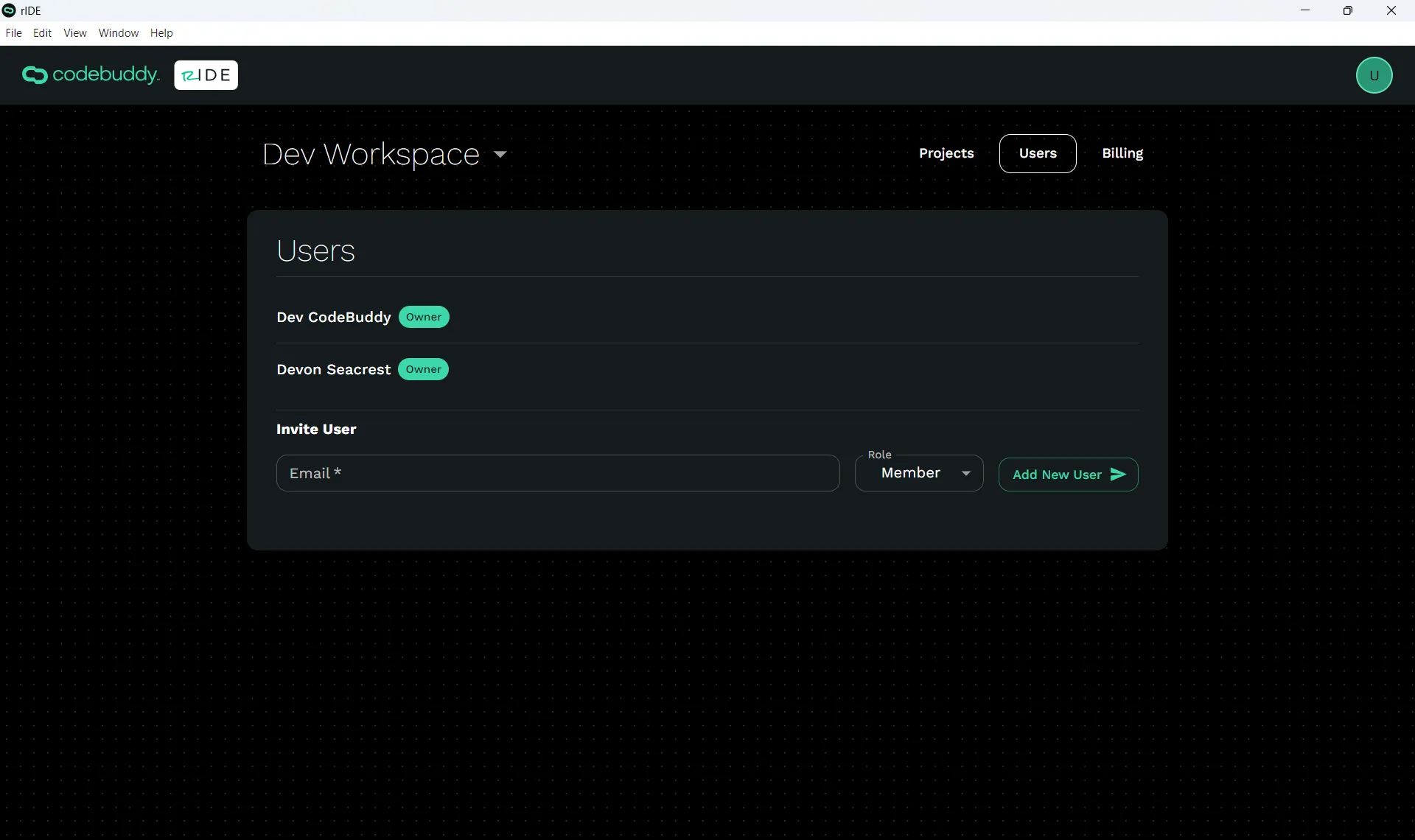Click the Invite User heading
This screenshot has width=1415, height=840.
316,429
